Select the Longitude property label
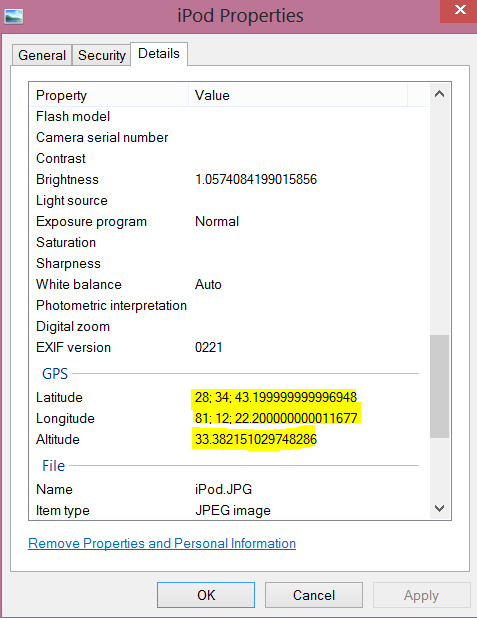Viewport: 477px width, 618px height. click(x=65, y=418)
